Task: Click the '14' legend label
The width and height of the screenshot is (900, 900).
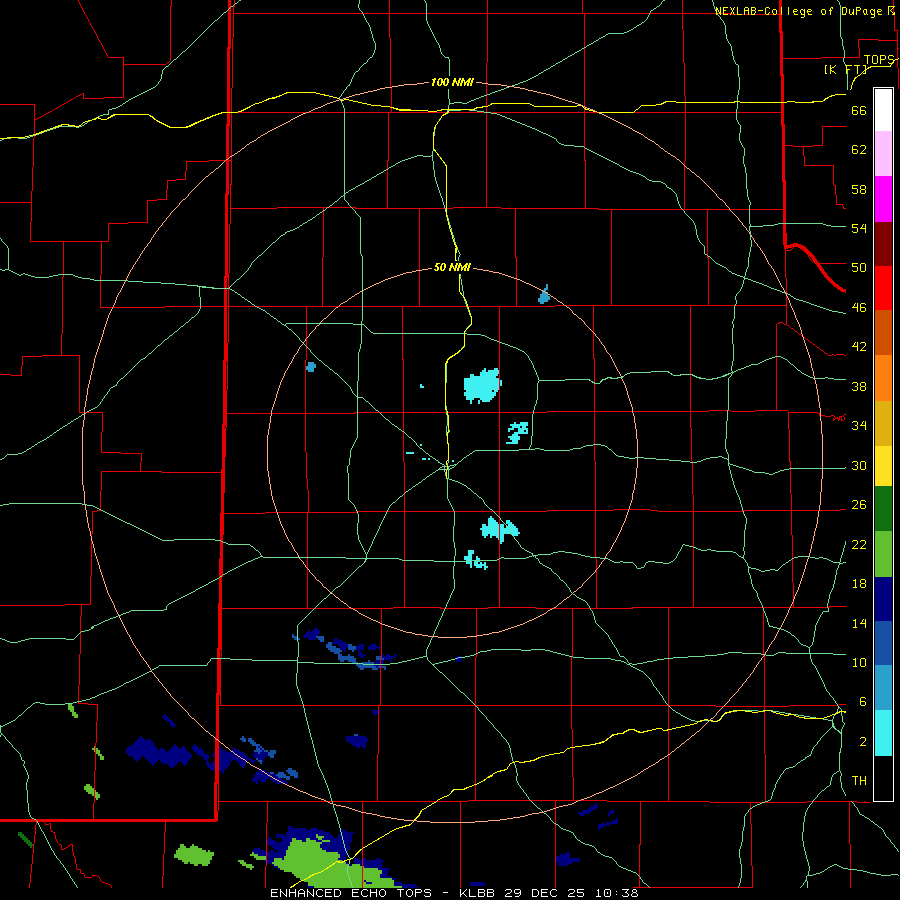Action: tap(859, 623)
